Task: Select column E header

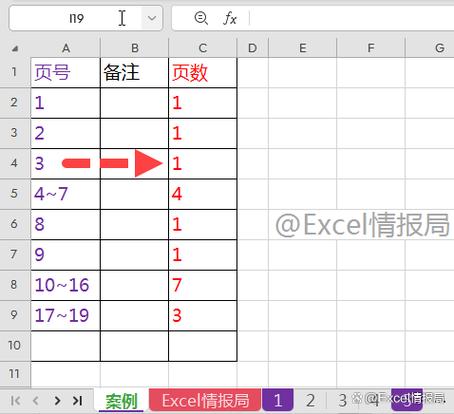Action: tap(302, 48)
